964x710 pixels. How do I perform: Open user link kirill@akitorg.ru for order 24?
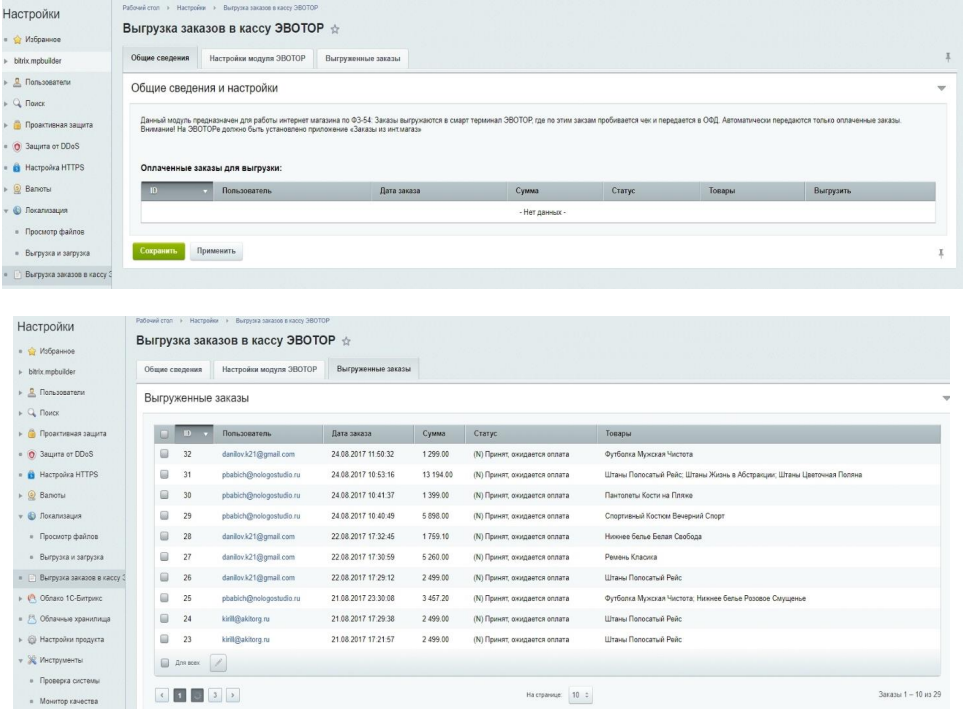[x=246, y=618]
